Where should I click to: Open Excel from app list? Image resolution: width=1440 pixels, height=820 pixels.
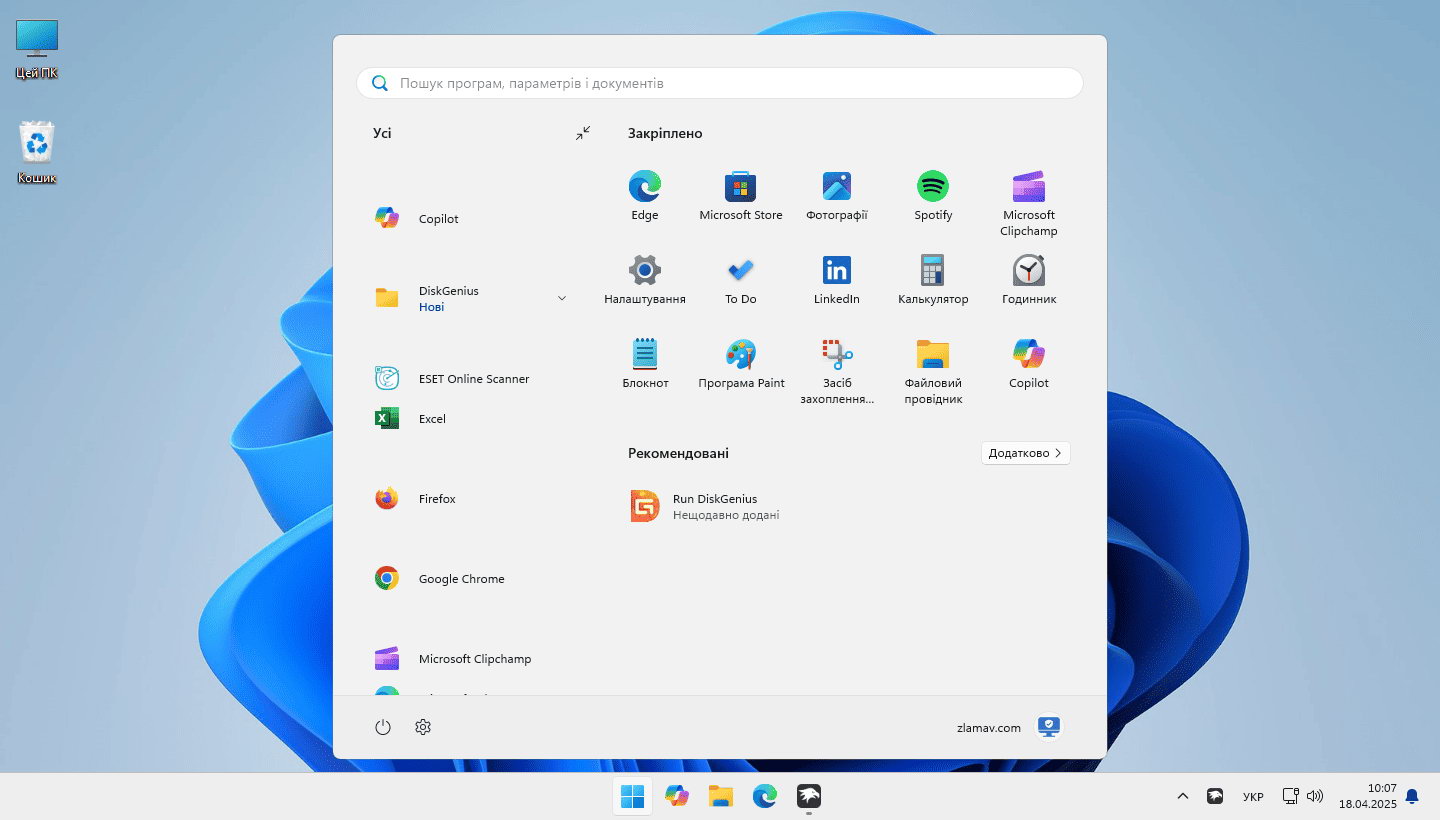(470, 418)
